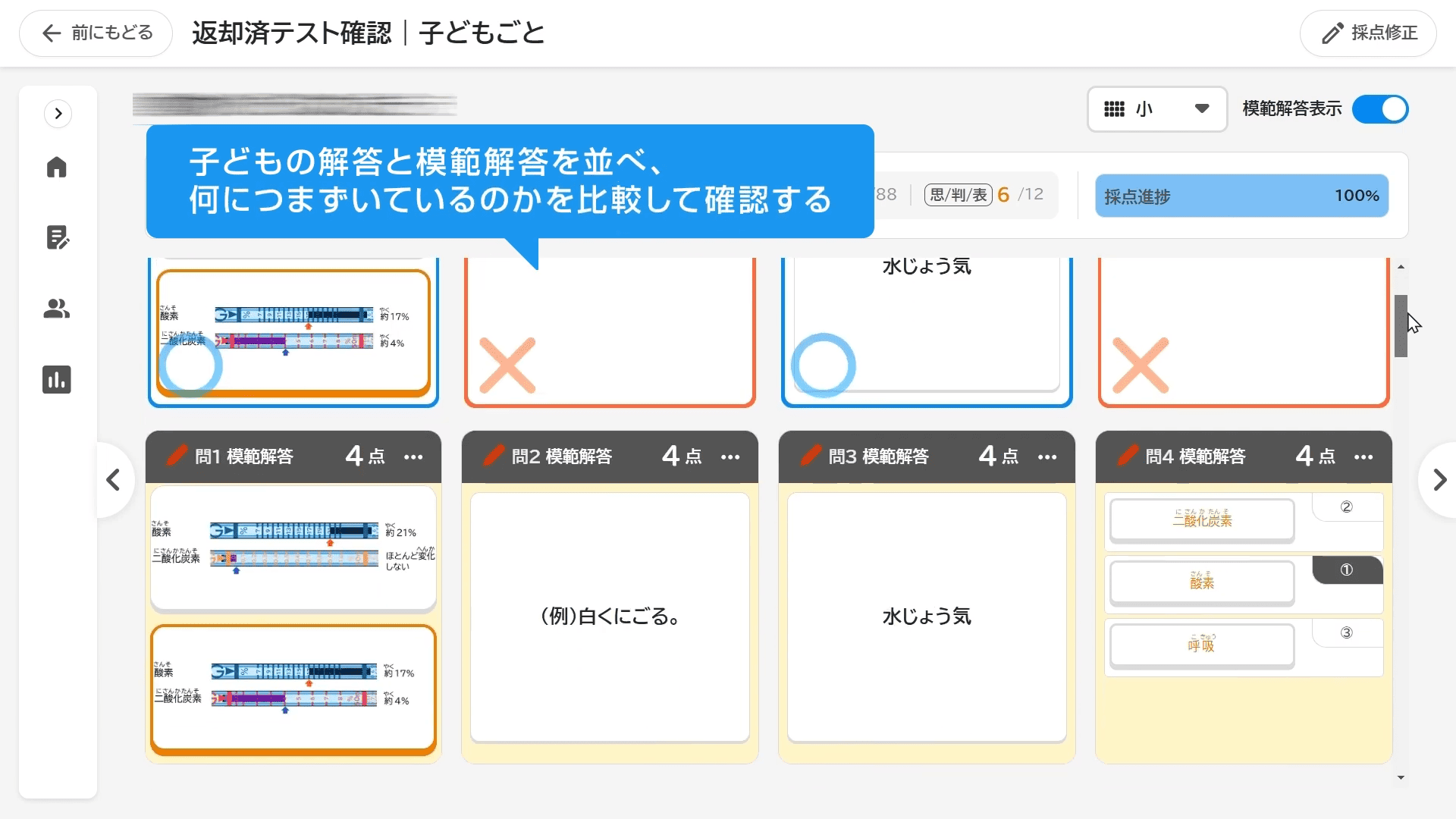
Task: Click the home icon in sidebar
Action: click(57, 168)
